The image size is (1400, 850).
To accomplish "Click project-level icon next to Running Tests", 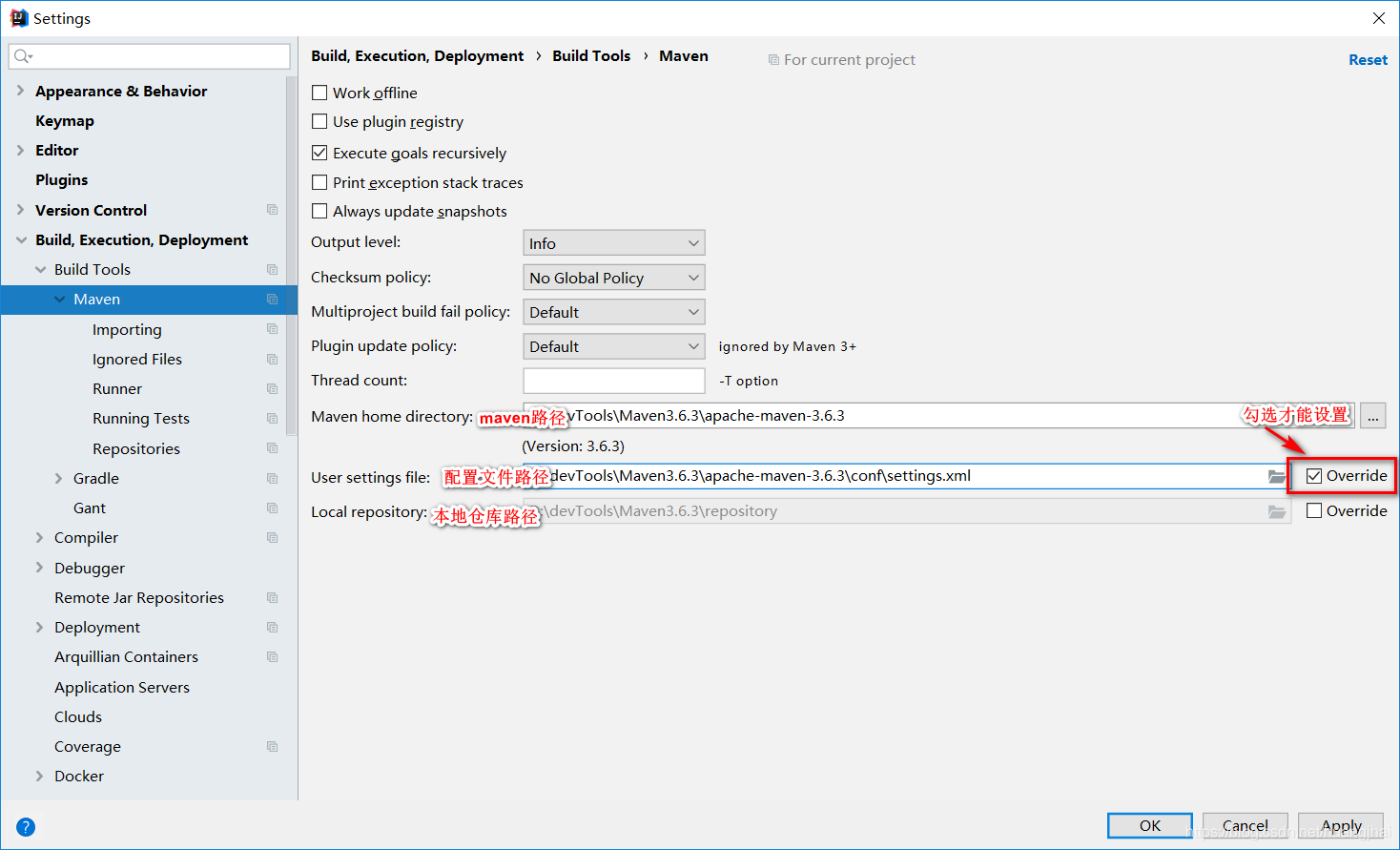I will pos(273,418).
